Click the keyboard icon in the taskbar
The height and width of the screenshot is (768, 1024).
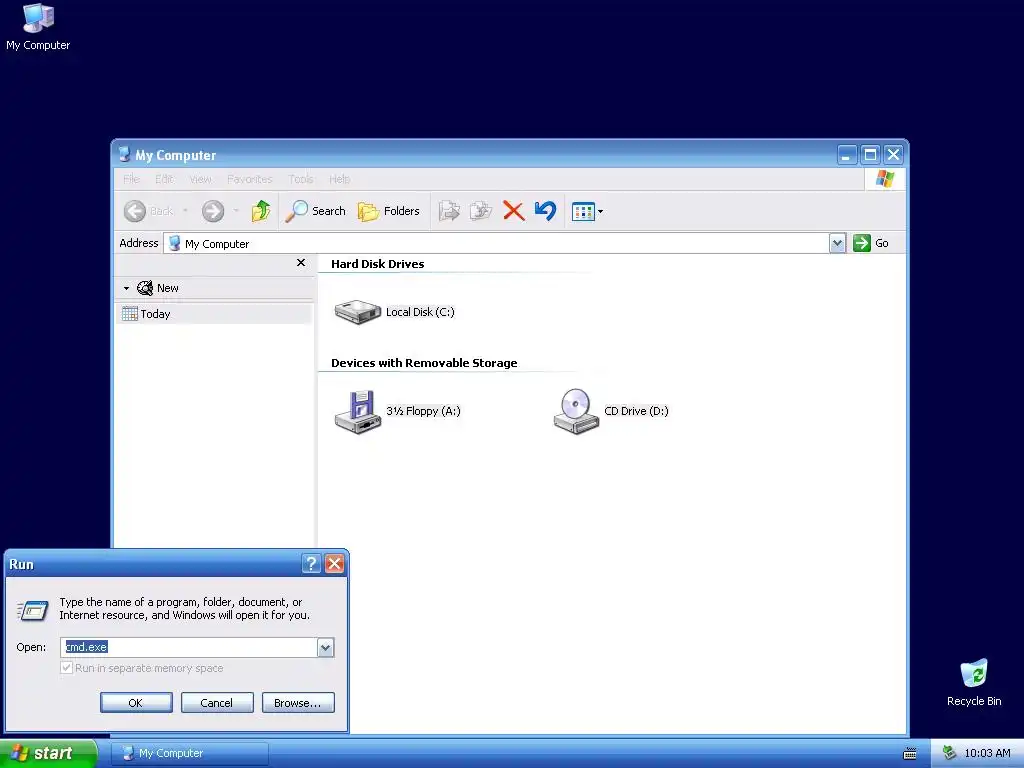(x=910, y=754)
